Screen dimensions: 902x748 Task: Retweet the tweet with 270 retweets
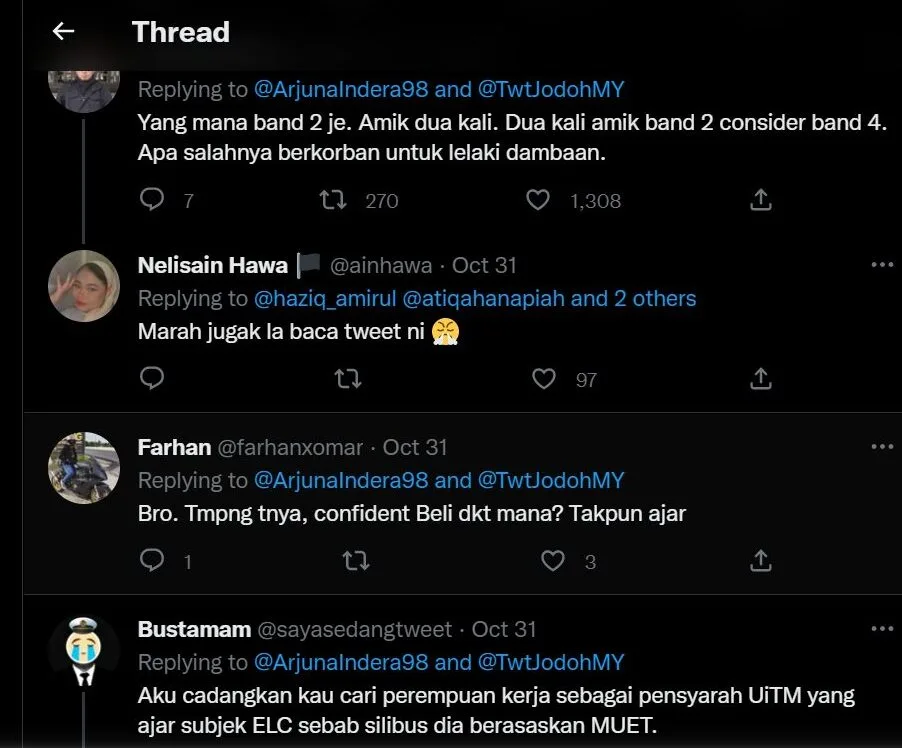[x=333, y=200]
